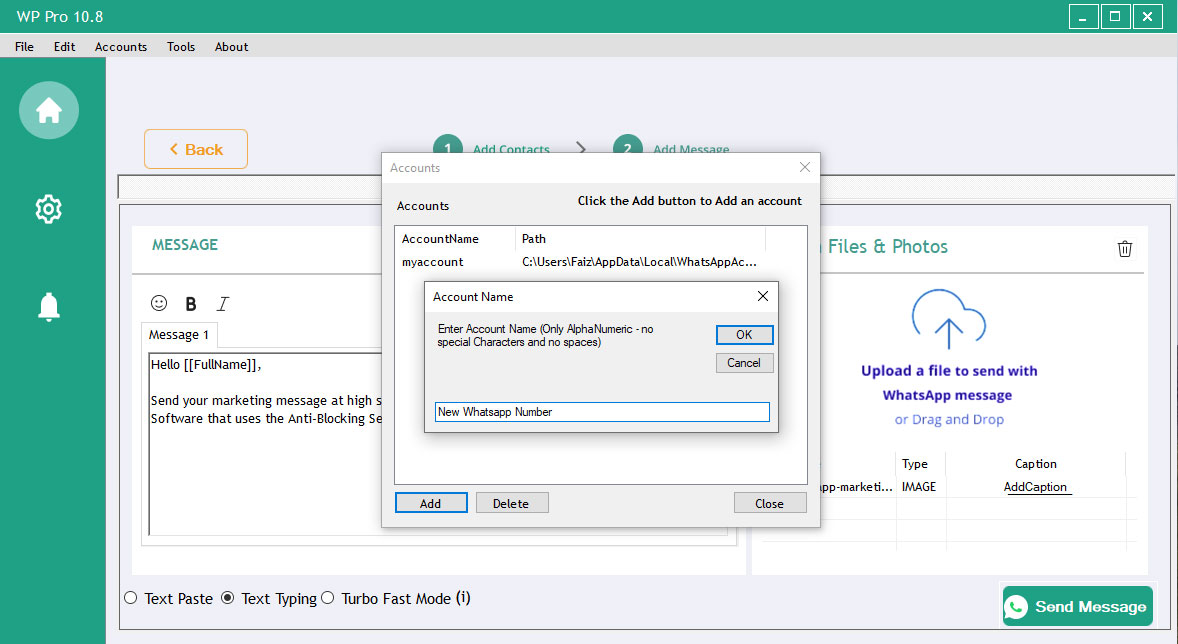The height and width of the screenshot is (644, 1178).
Task: Toggle italic text formatting
Action: (x=222, y=304)
